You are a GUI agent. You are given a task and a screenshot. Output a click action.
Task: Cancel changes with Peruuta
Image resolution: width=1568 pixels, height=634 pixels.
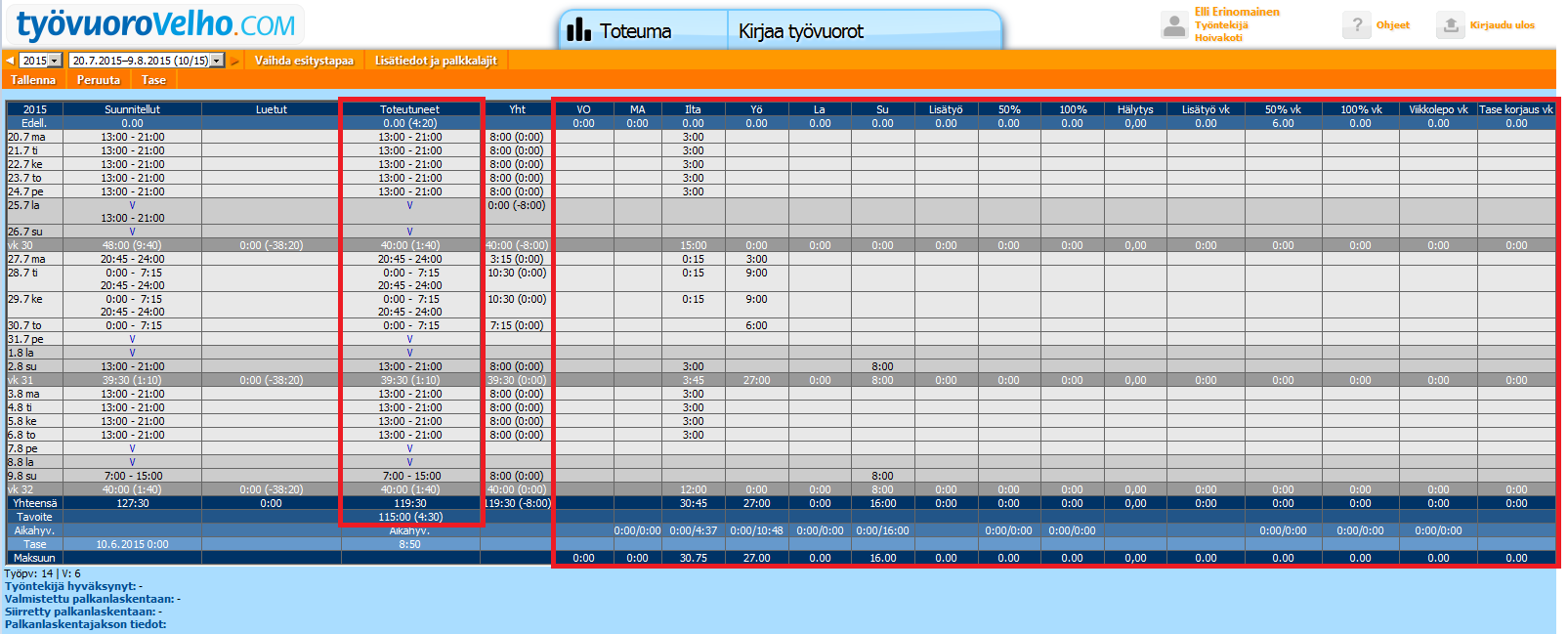click(x=99, y=80)
